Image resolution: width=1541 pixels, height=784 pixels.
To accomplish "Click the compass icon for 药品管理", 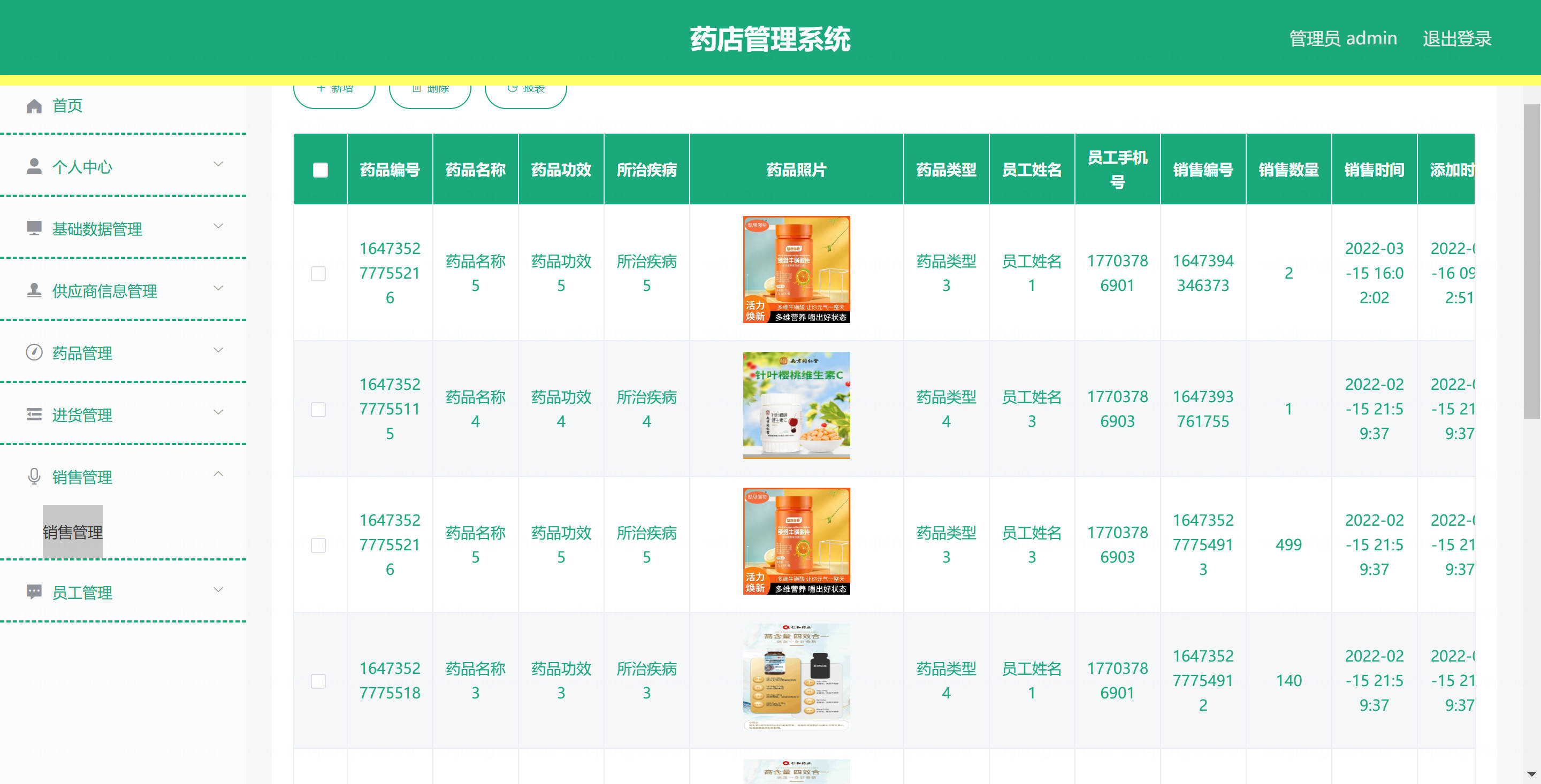I will pos(34,352).
